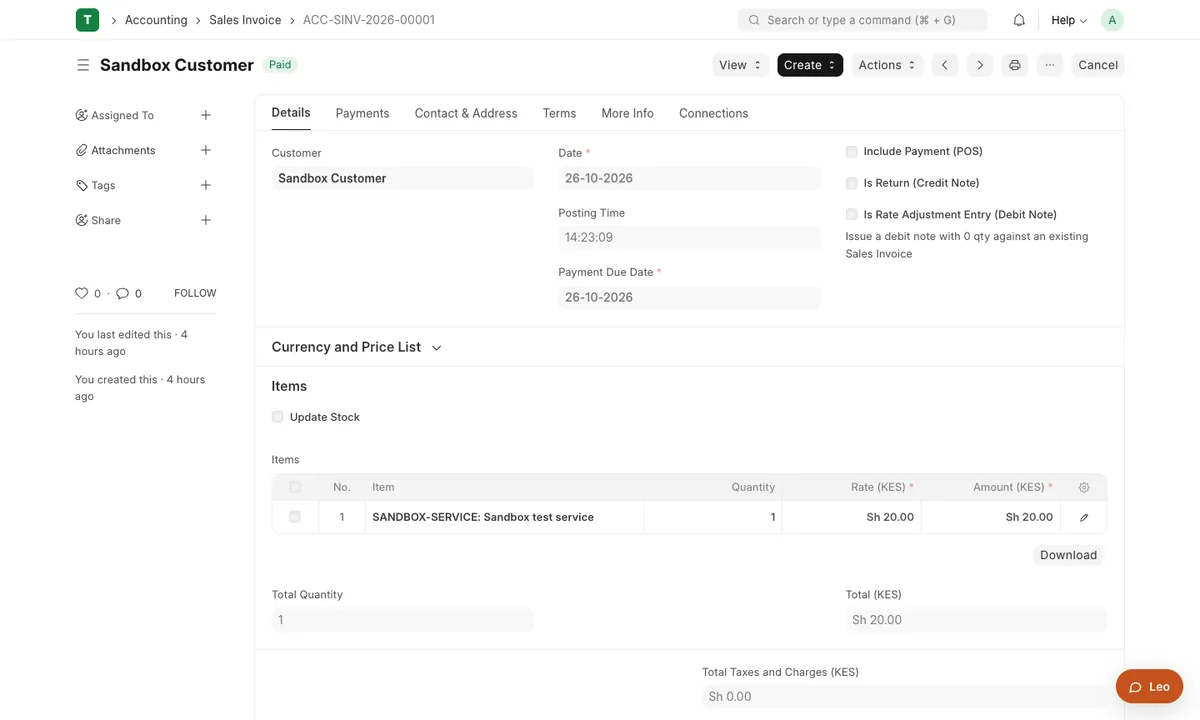Viewport: 1200px width, 720px height.
Task: Click the search magnifier icon
Action: (754, 20)
